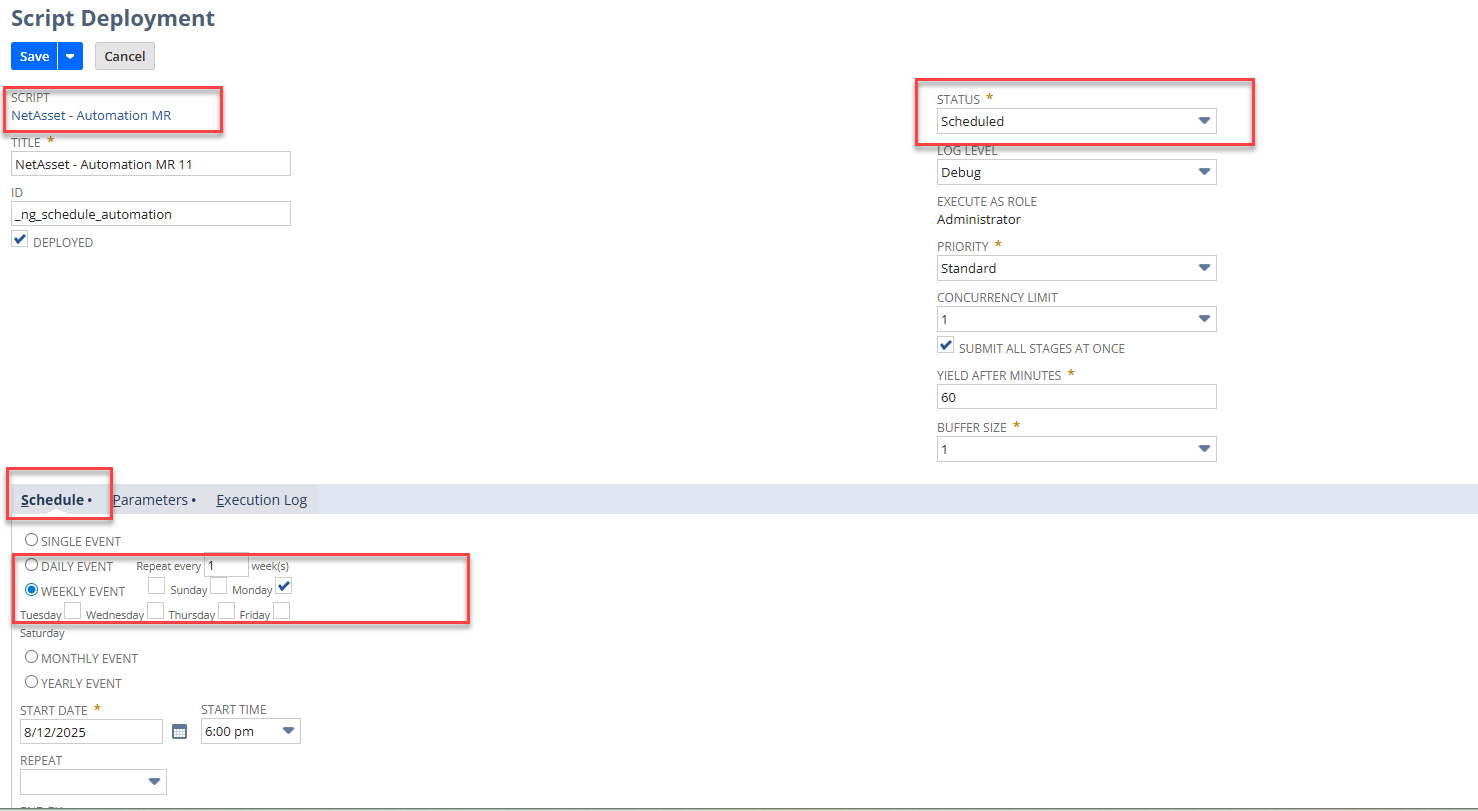Open the Save button's dropdown arrow

click(x=70, y=56)
